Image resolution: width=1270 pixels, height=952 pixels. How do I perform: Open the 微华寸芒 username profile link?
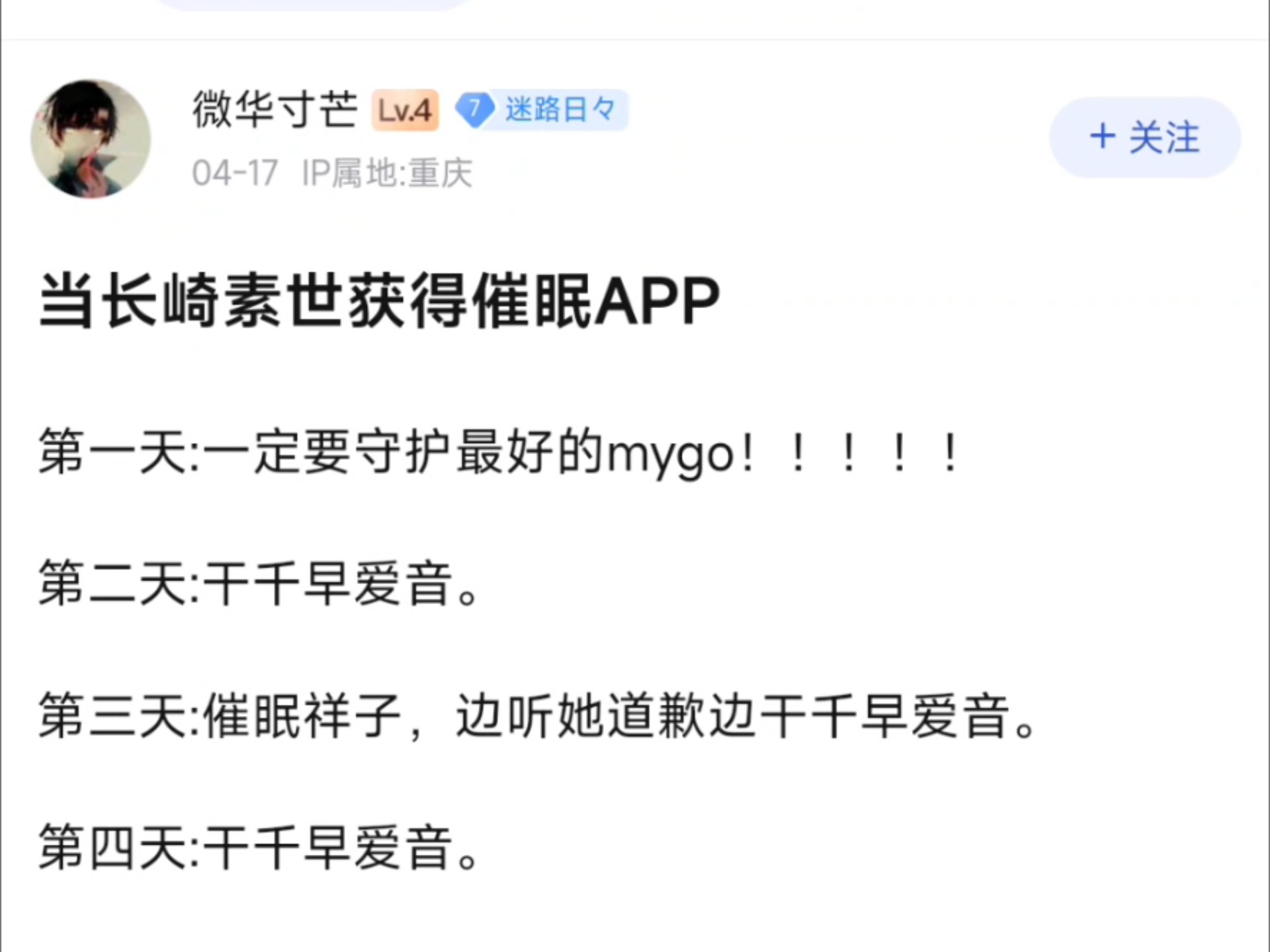tap(275, 110)
